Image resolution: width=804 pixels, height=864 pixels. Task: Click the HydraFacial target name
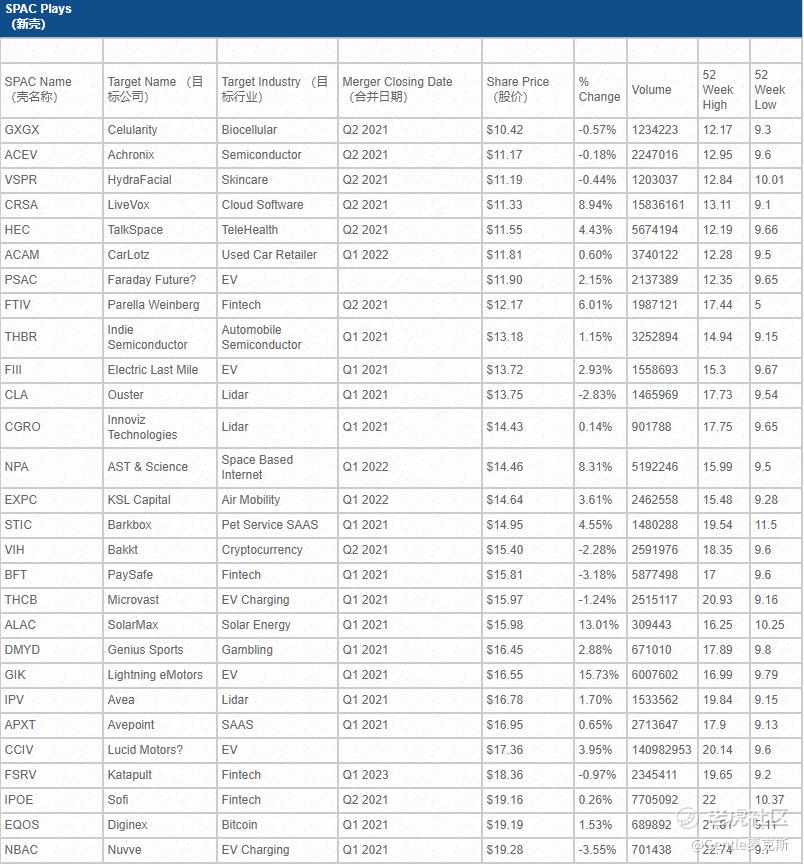tap(139, 180)
